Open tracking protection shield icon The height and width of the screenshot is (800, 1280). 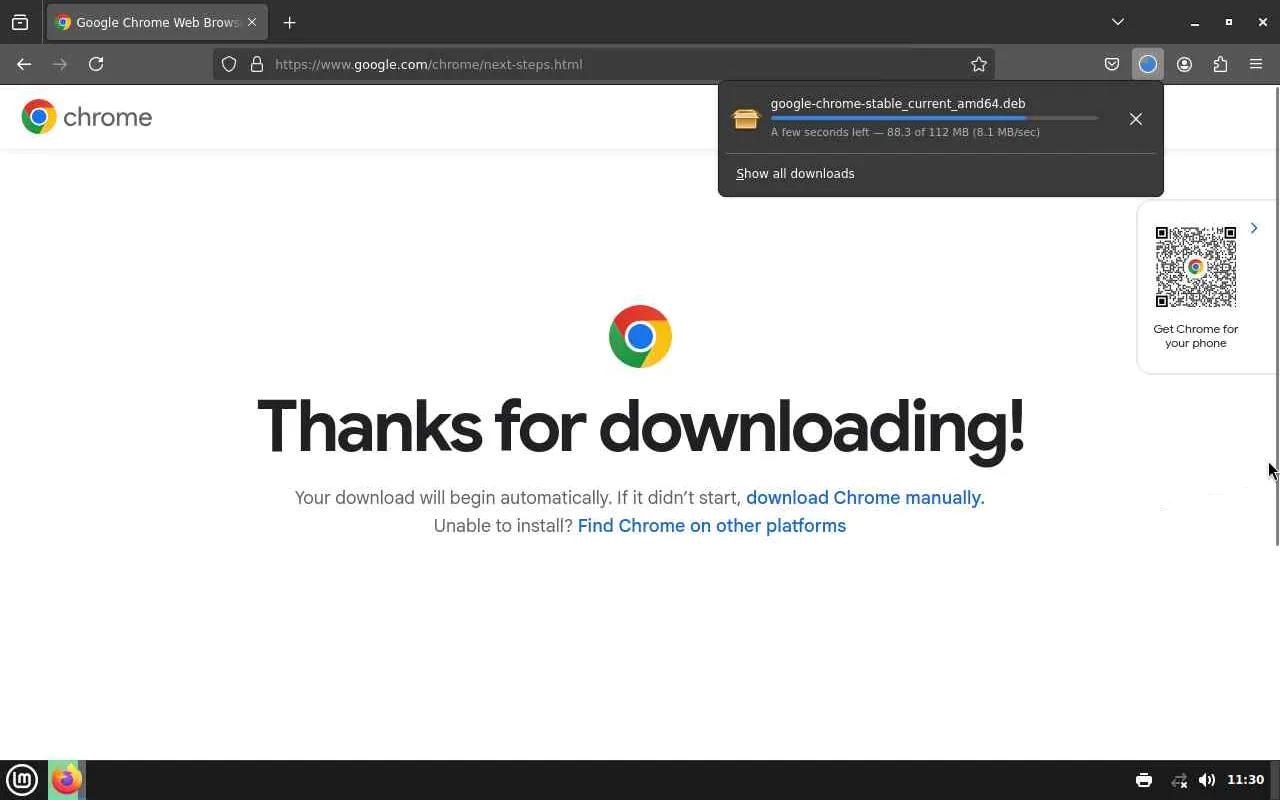(229, 64)
